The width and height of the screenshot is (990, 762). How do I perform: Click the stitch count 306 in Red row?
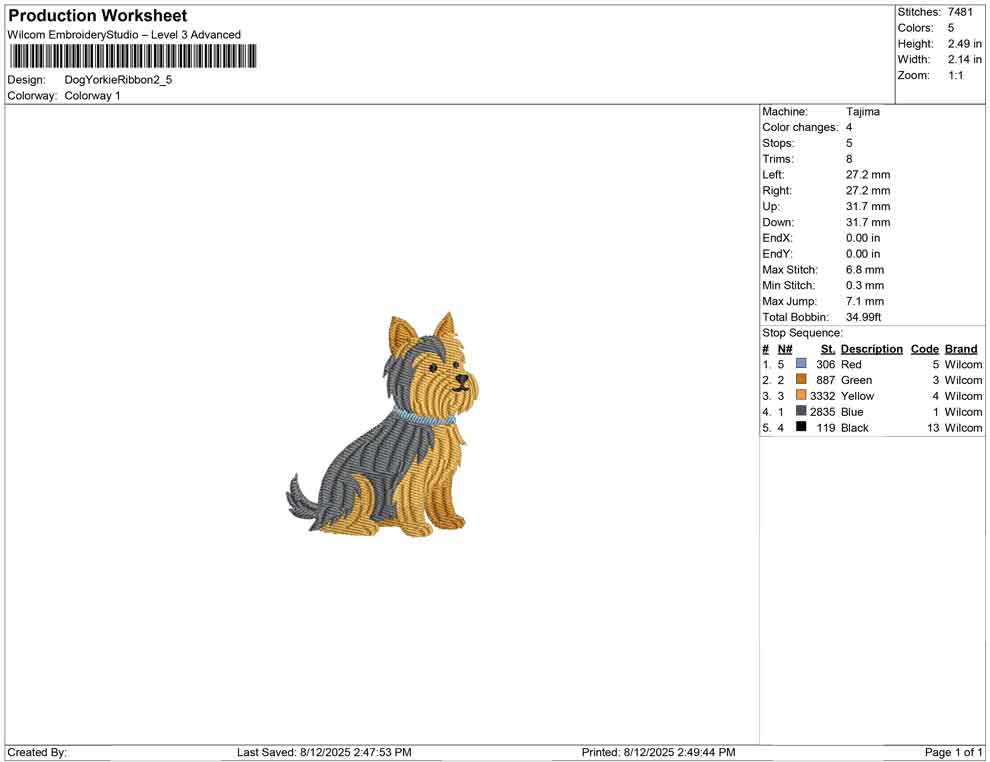click(826, 364)
